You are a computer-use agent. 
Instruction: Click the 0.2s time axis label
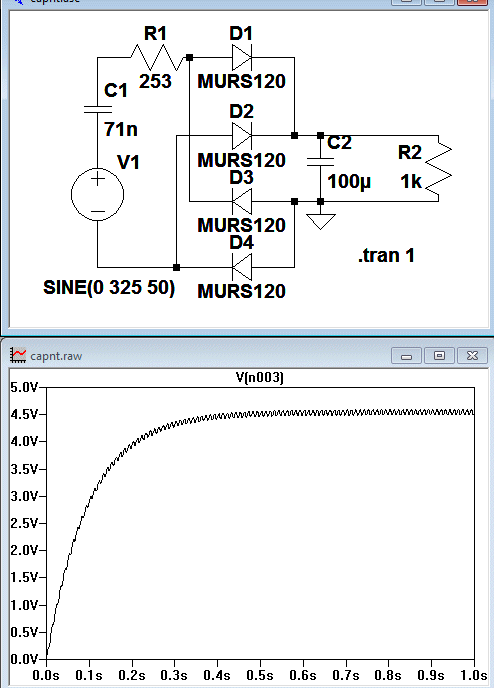pos(131,675)
